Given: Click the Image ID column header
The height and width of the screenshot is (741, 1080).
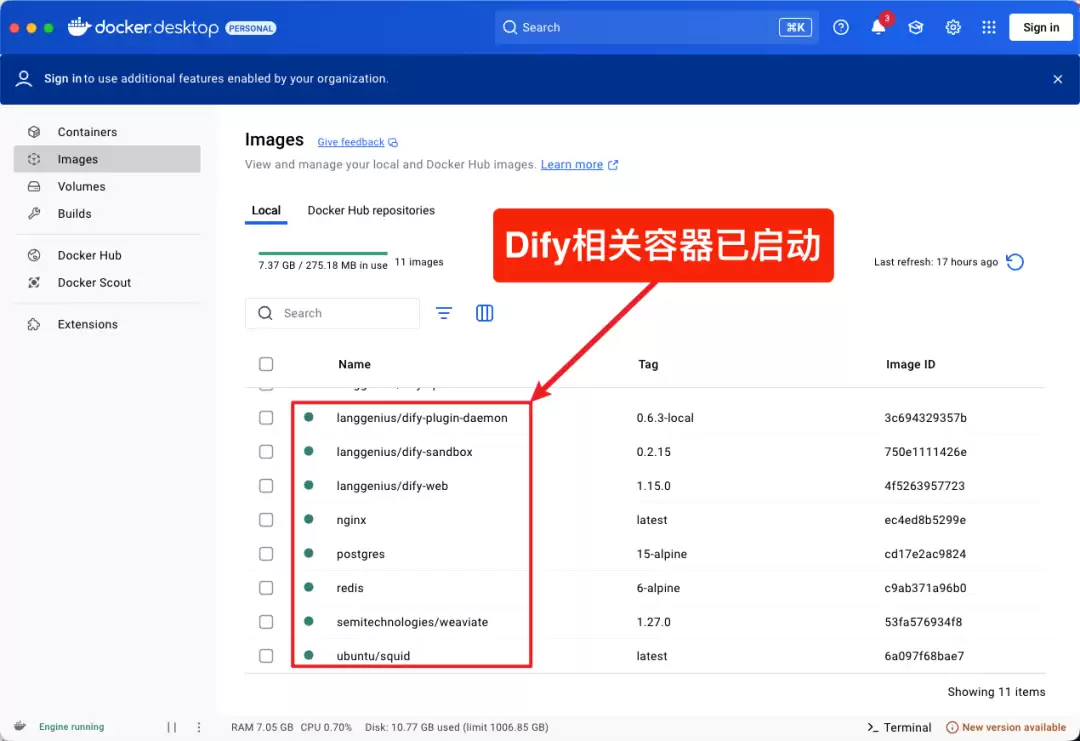Looking at the screenshot, I should pos(911,364).
